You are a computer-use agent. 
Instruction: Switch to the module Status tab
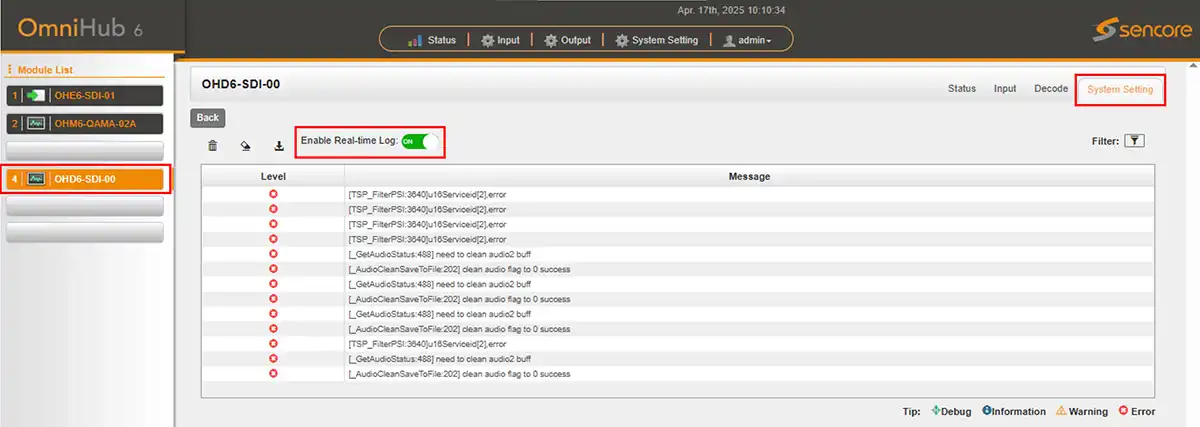(x=961, y=89)
